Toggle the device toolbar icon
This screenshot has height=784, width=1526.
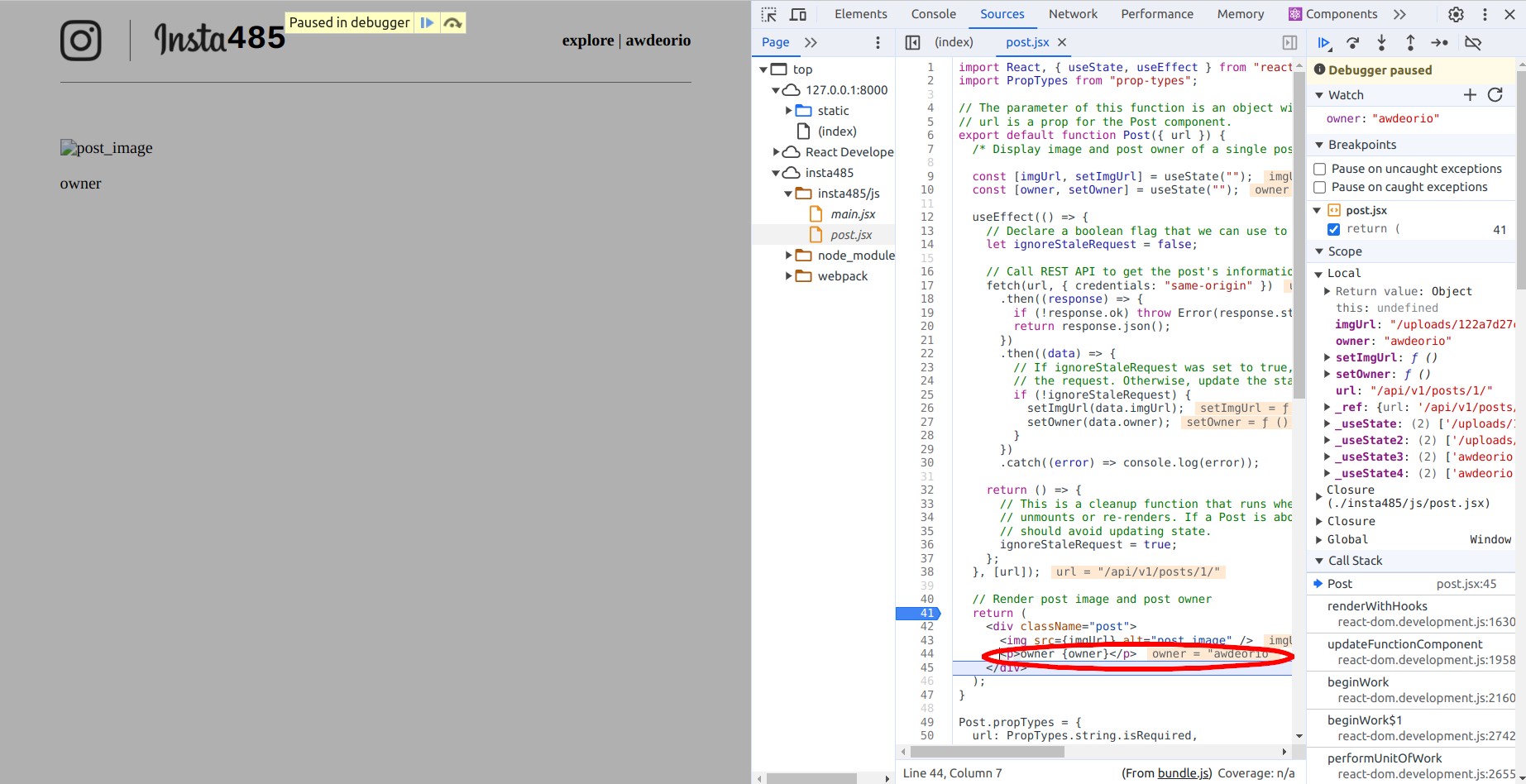point(798,14)
